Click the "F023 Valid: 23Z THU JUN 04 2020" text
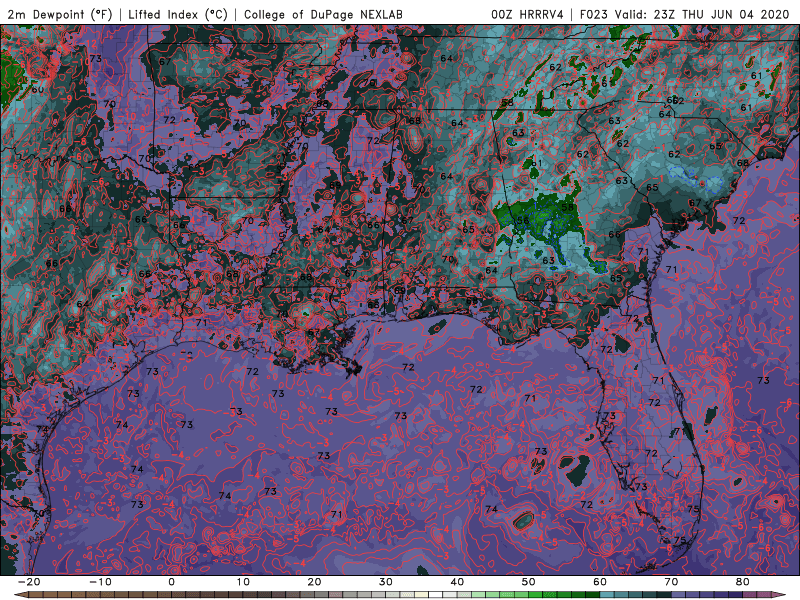Viewport: 800px width, 600px height. pos(685,14)
